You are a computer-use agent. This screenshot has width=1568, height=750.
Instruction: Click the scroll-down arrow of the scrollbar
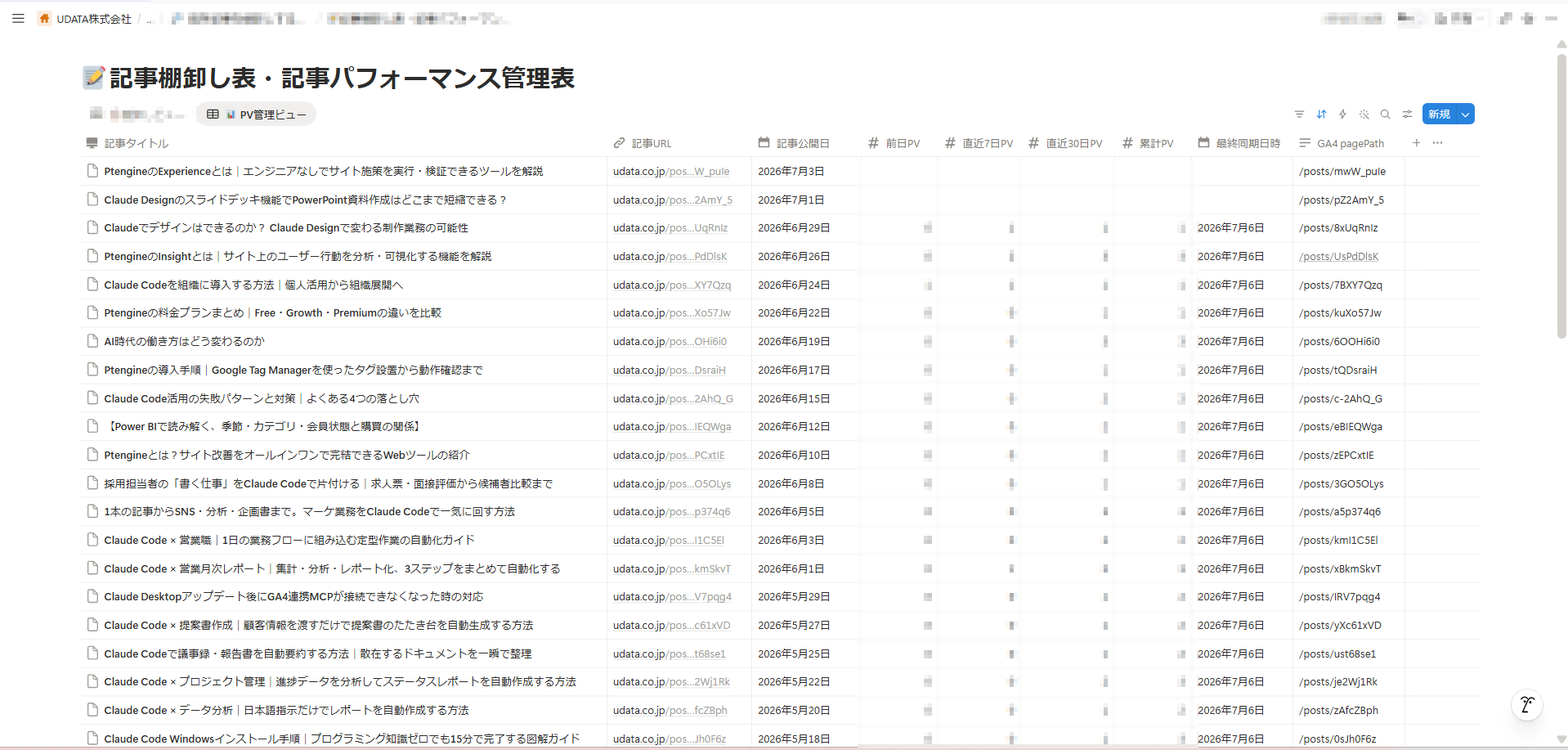pyautogui.click(x=1561, y=739)
